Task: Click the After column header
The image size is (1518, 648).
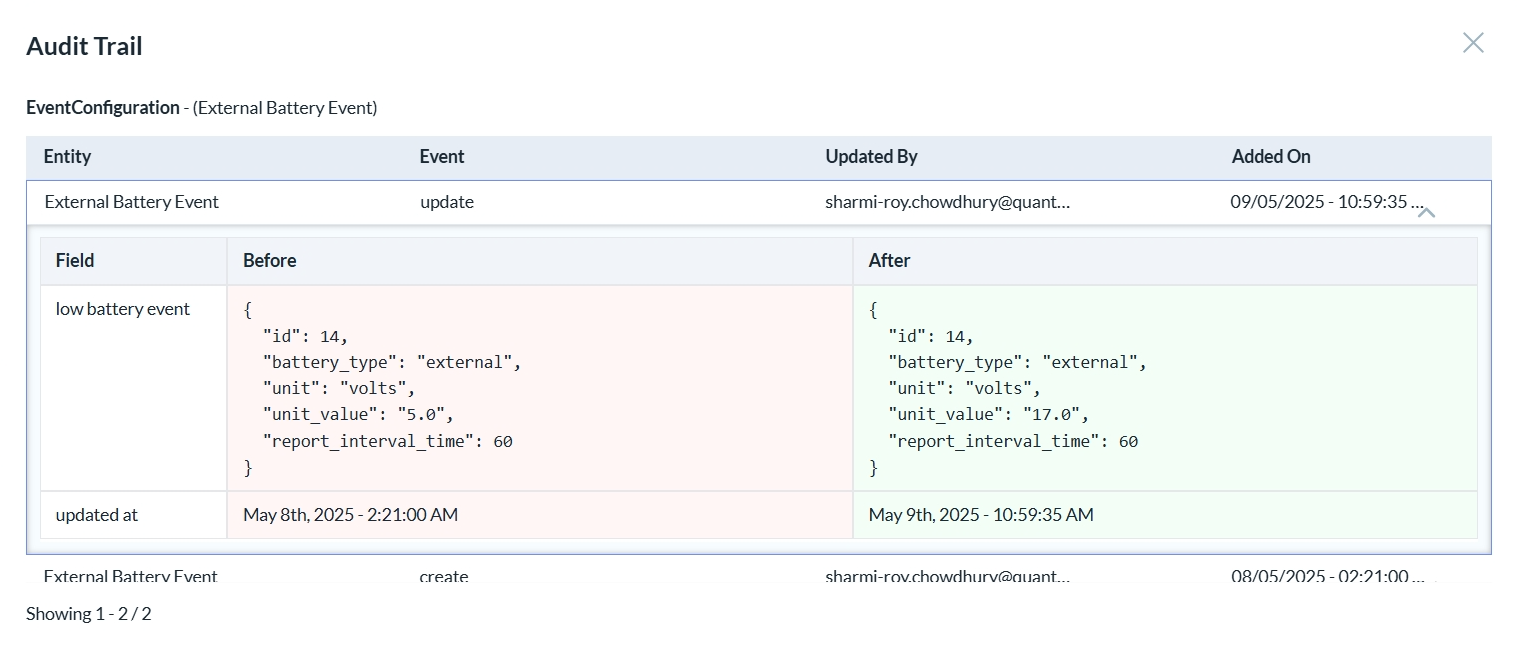Action: (x=889, y=261)
